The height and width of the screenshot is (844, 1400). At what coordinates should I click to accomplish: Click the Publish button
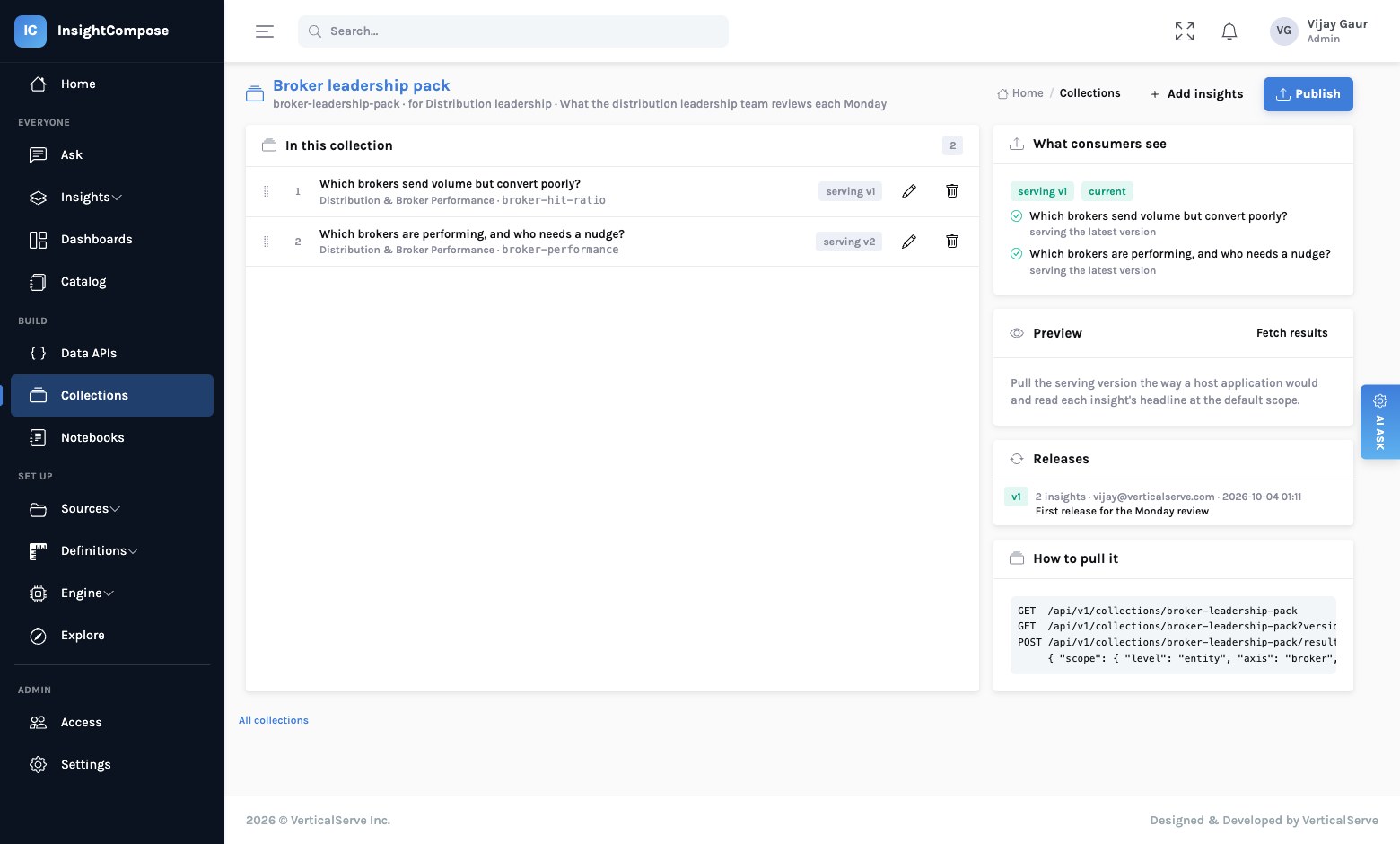pyautogui.click(x=1308, y=94)
